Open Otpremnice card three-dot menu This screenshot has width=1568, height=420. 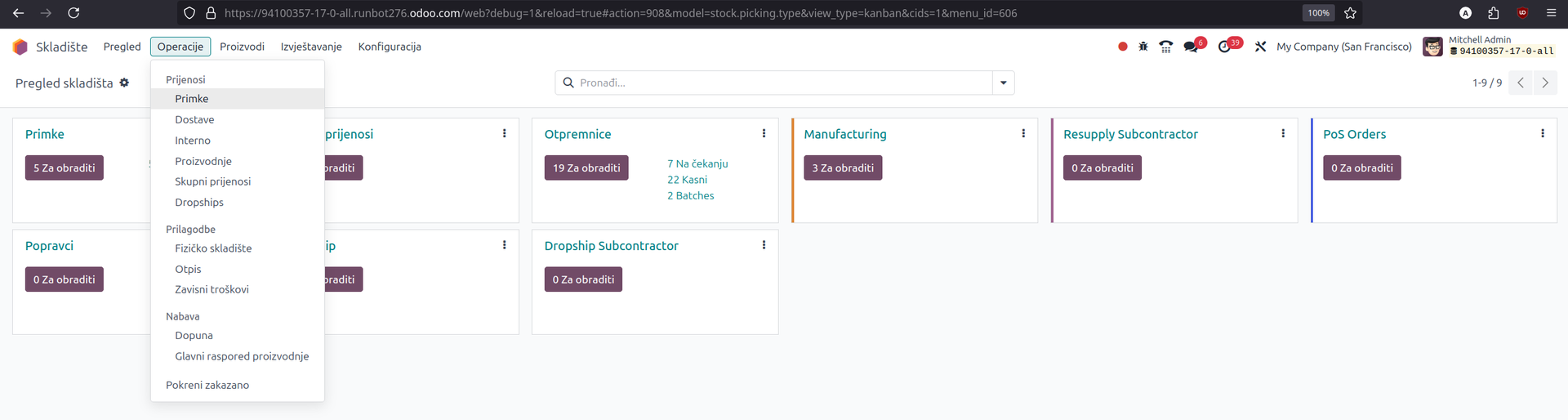(x=764, y=133)
